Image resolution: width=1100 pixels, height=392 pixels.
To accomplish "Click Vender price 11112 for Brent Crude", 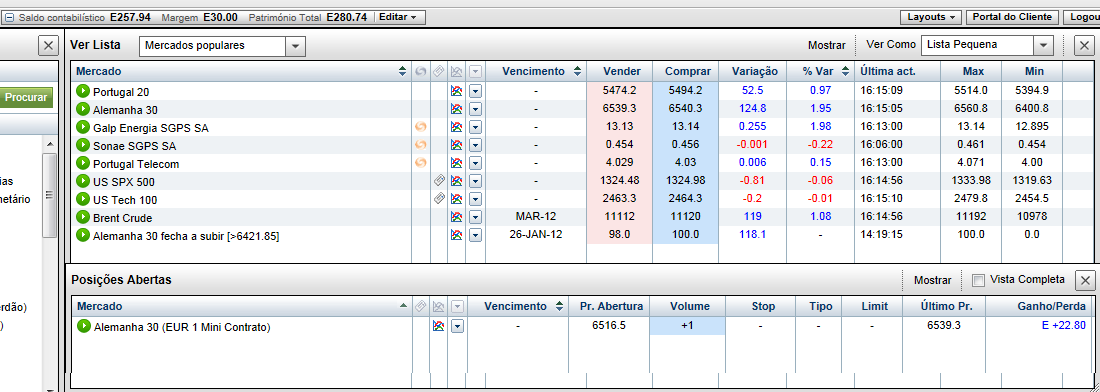I will pos(619,217).
